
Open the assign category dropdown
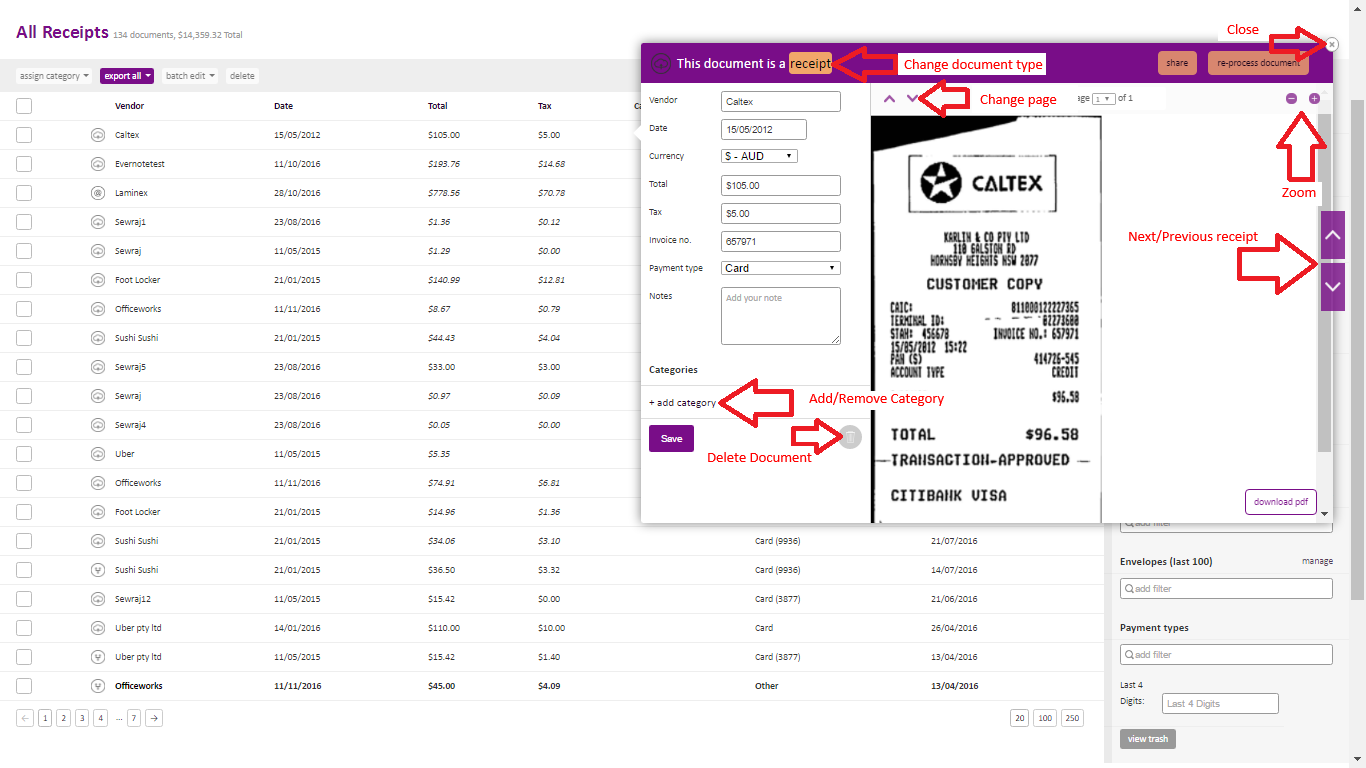(54, 76)
